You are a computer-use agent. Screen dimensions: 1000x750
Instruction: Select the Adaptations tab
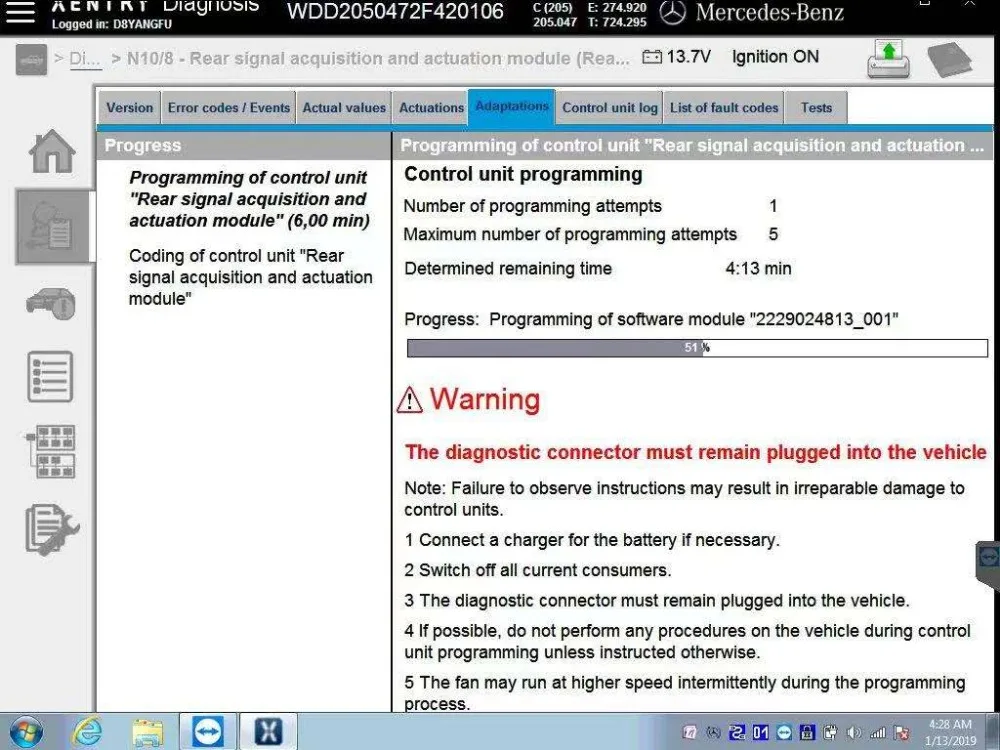[511, 107]
